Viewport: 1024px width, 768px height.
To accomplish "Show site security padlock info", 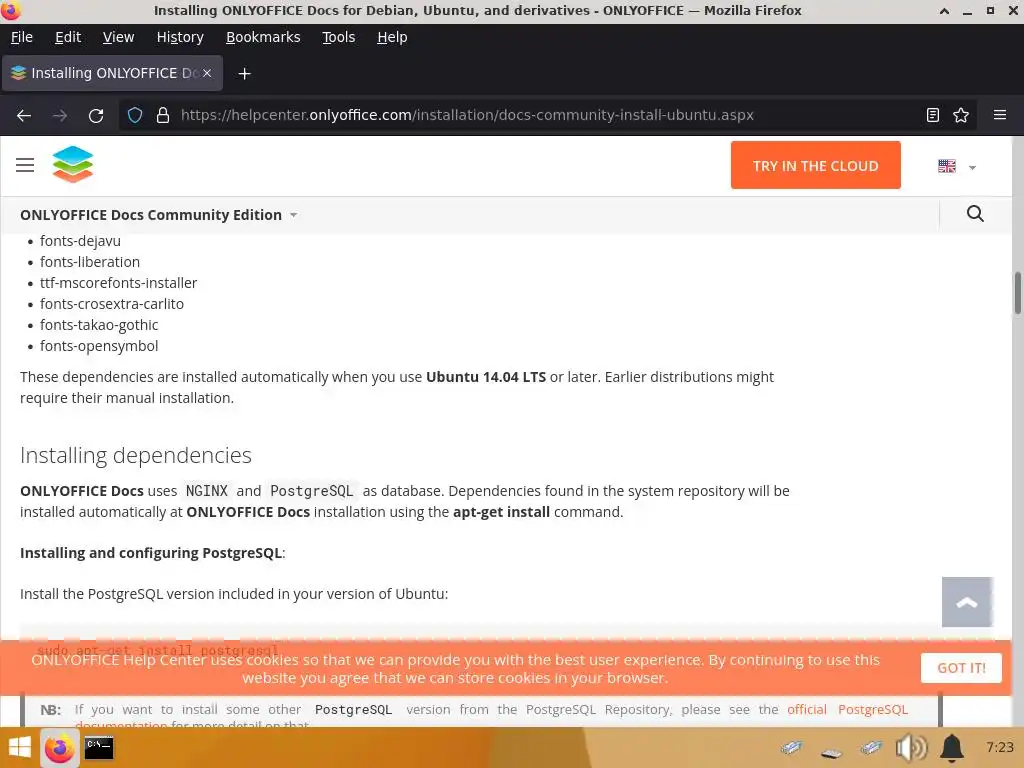I will (x=163, y=116).
